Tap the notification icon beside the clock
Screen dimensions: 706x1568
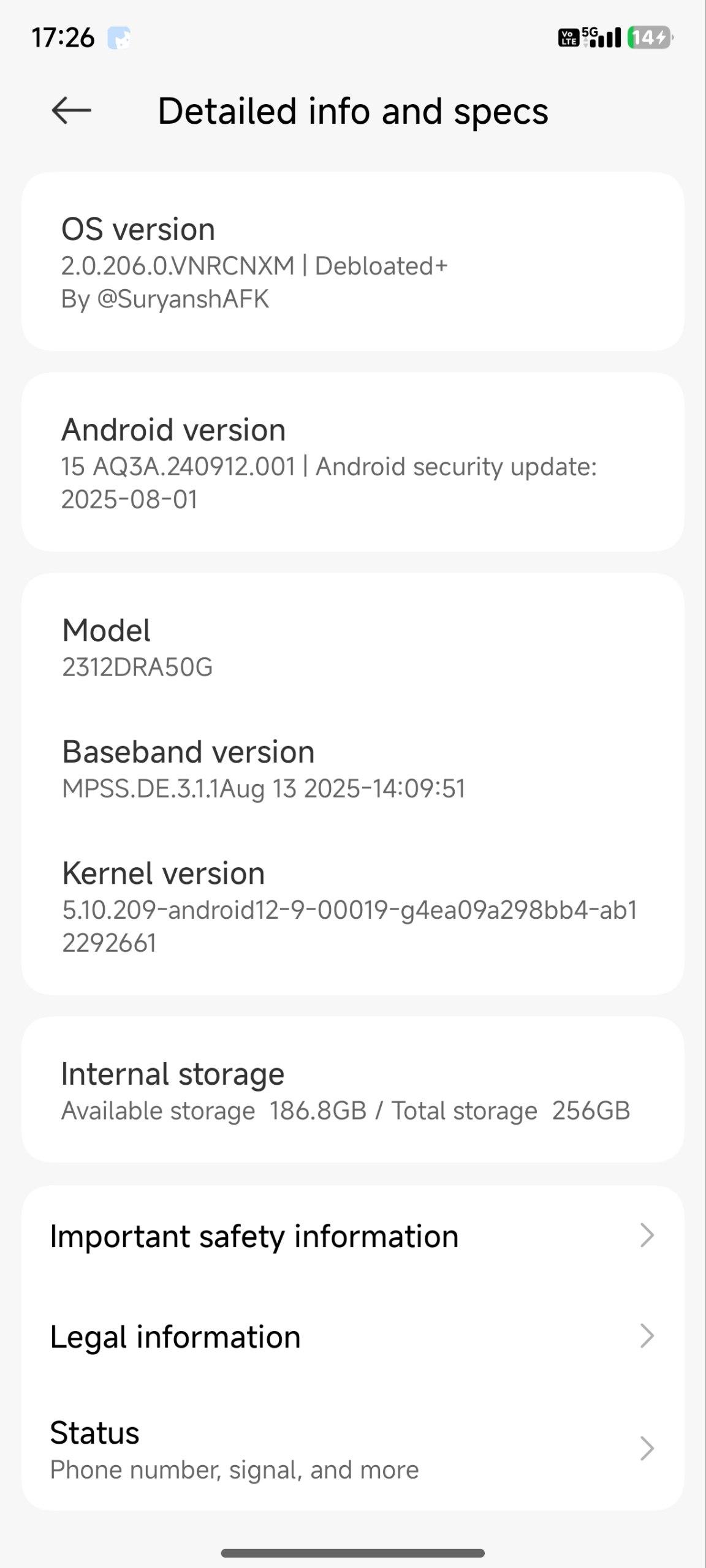pyautogui.click(x=119, y=38)
